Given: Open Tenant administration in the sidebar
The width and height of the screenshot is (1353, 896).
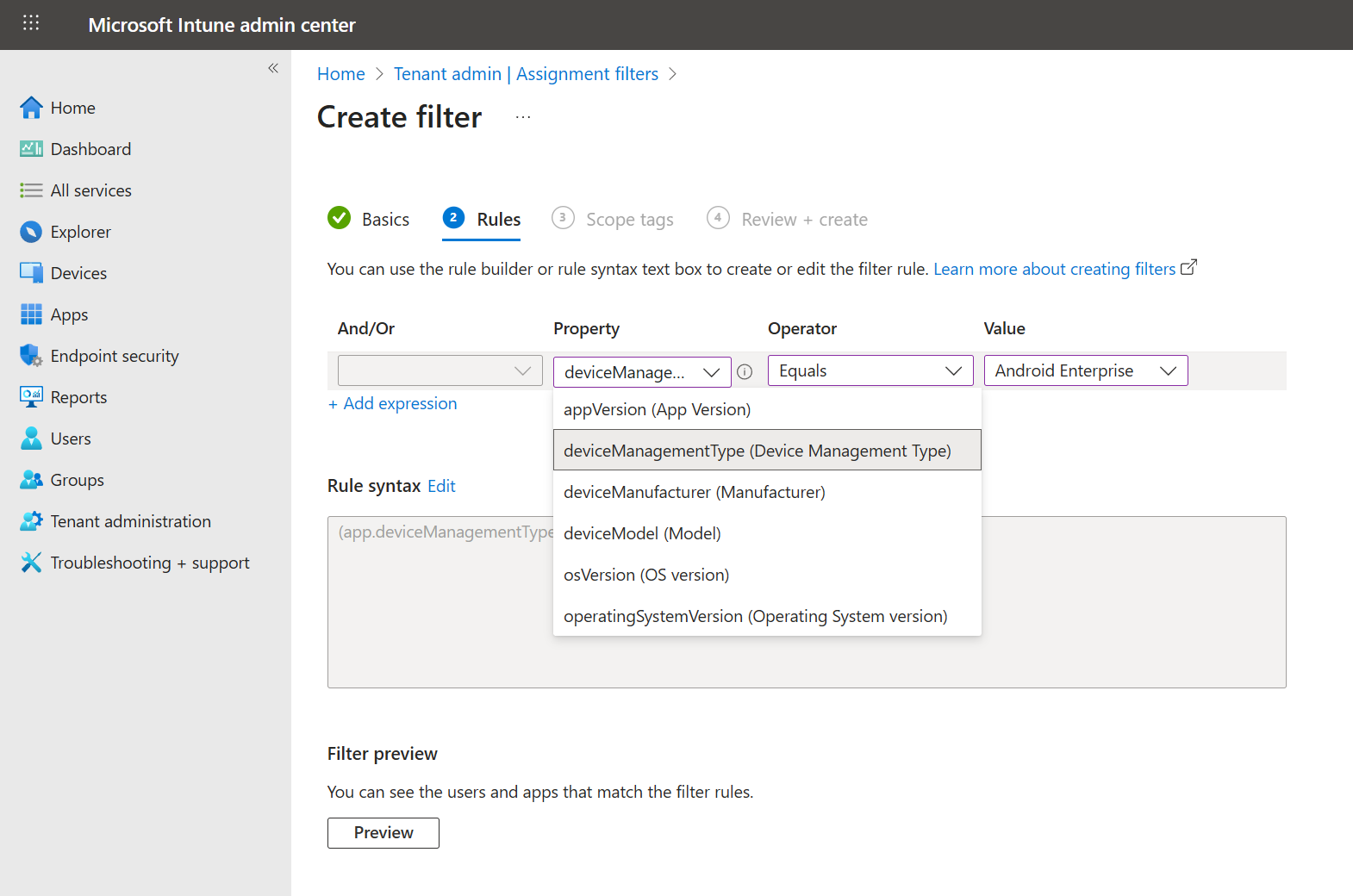Looking at the screenshot, I should (x=130, y=521).
